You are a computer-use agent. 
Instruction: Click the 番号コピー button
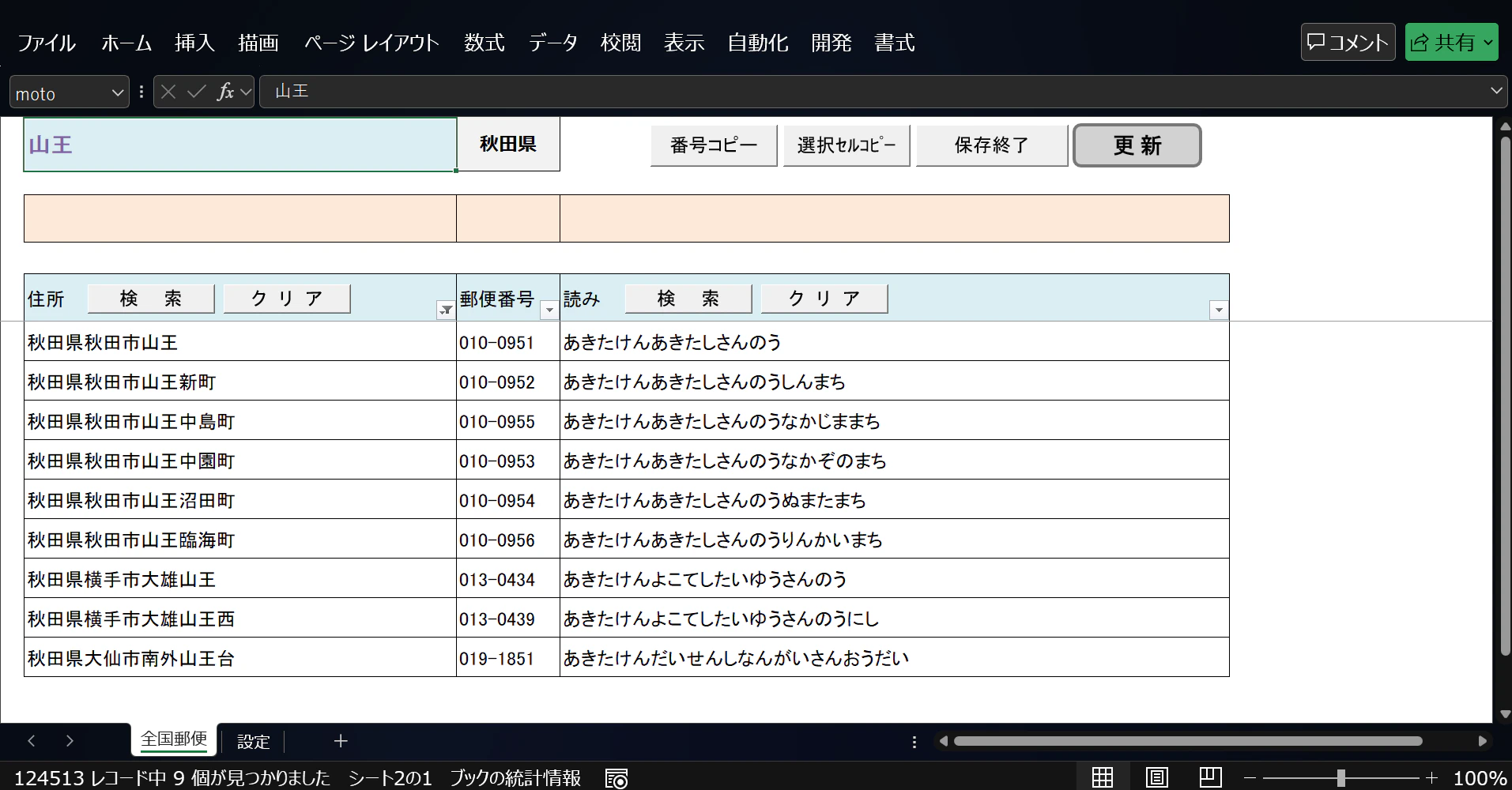tap(714, 145)
